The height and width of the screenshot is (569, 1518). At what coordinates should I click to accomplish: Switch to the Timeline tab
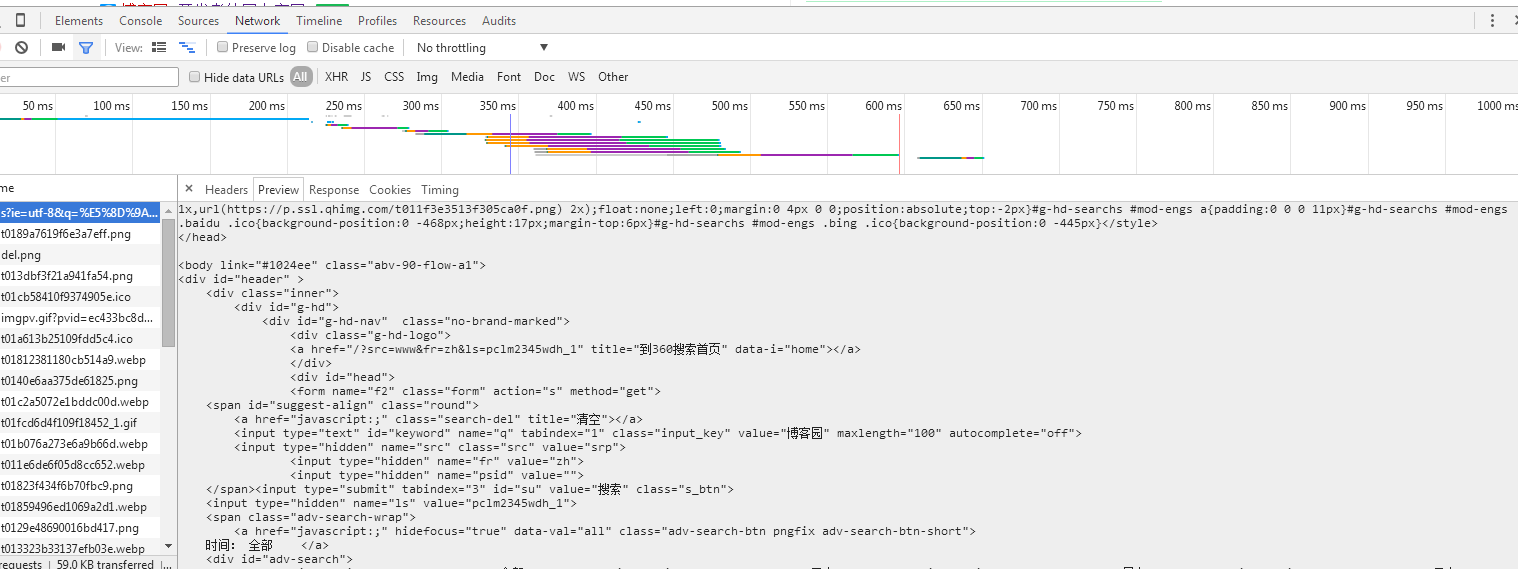(x=319, y=20)
